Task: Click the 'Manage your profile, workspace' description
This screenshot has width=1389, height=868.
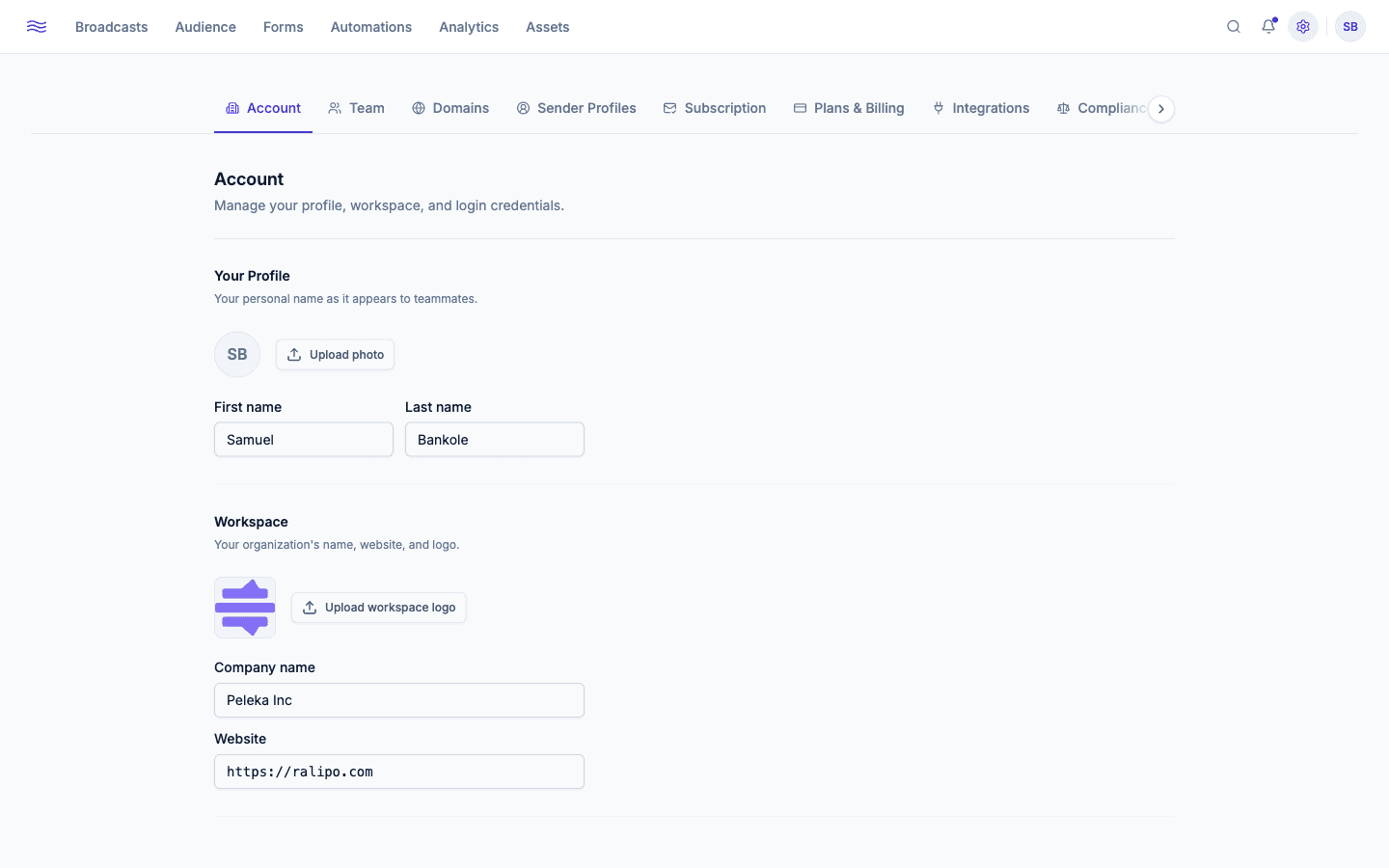Action: [x=389, y=205]
